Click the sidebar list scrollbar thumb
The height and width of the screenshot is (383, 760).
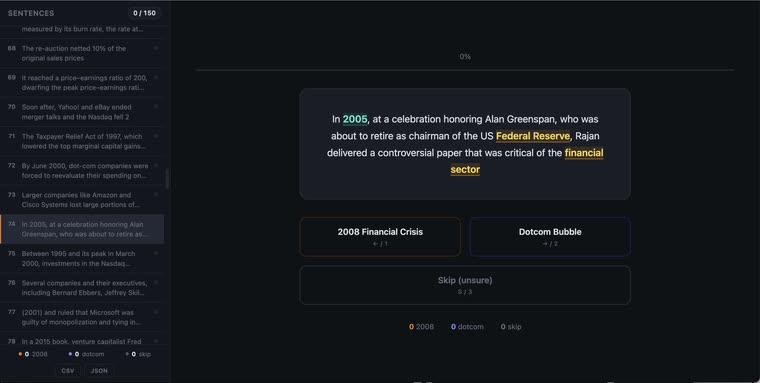coord(168,179)
